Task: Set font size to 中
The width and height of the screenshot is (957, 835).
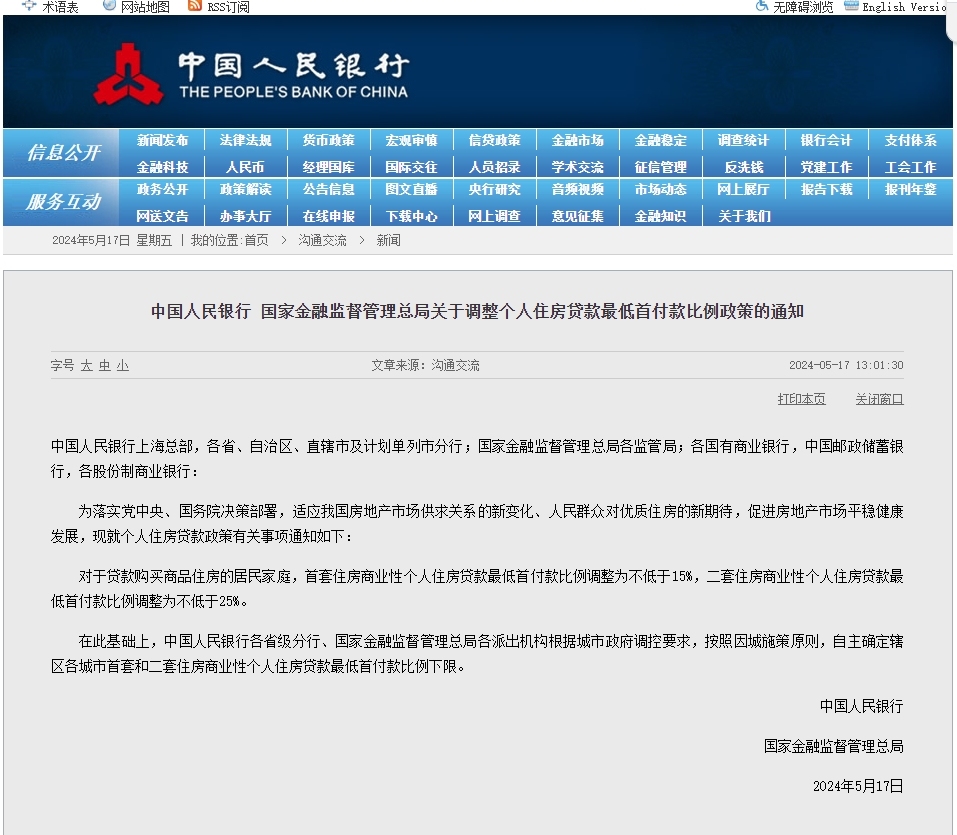Action: pyautogui.click(x=105, y=366)
